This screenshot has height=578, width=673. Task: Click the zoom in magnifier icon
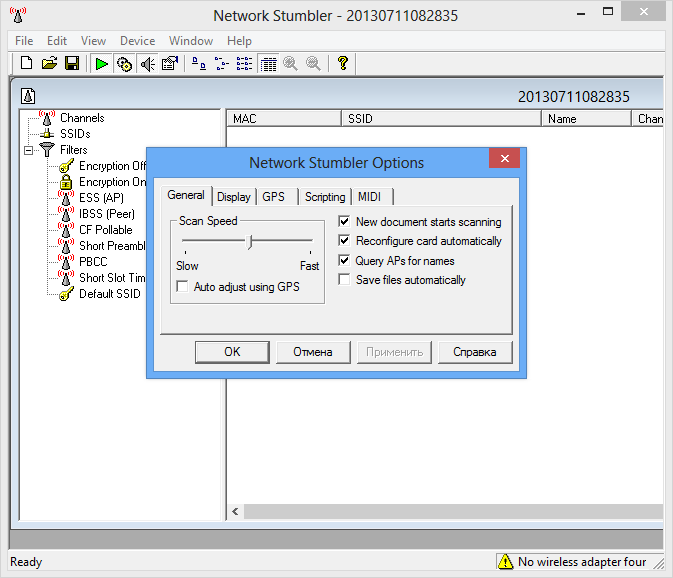coord(291,64)
